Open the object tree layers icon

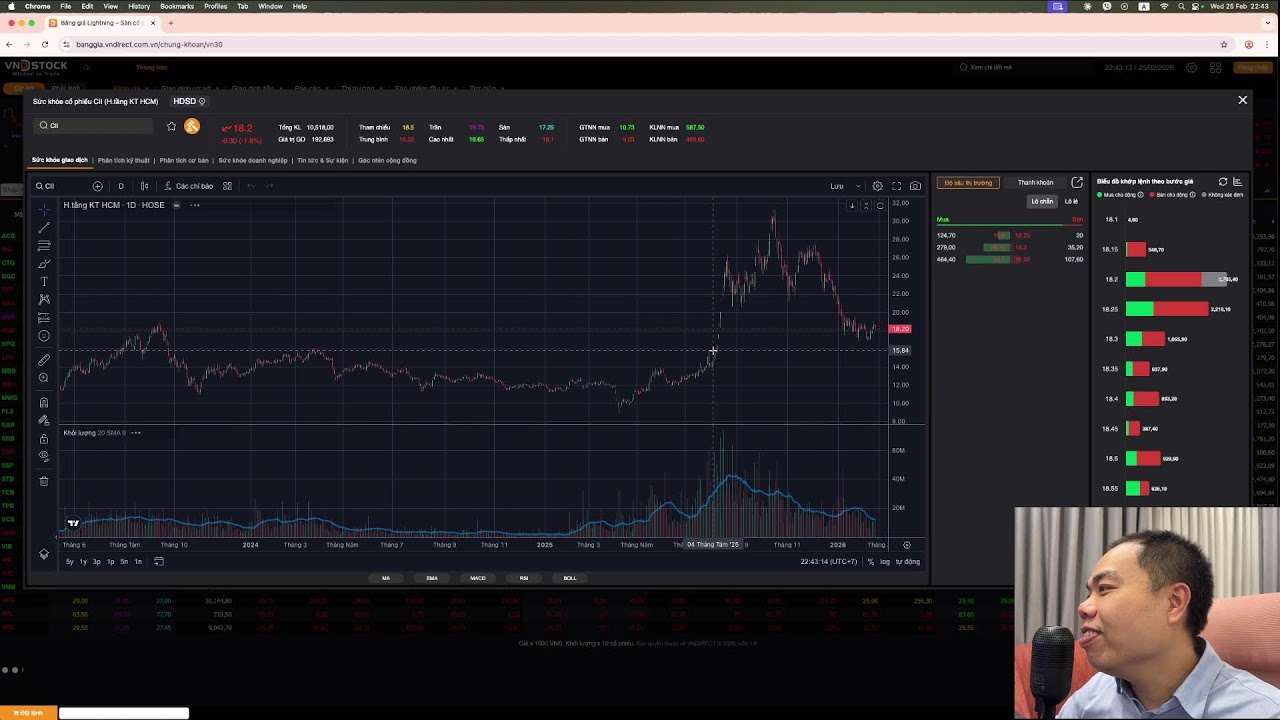click(44, 554)
